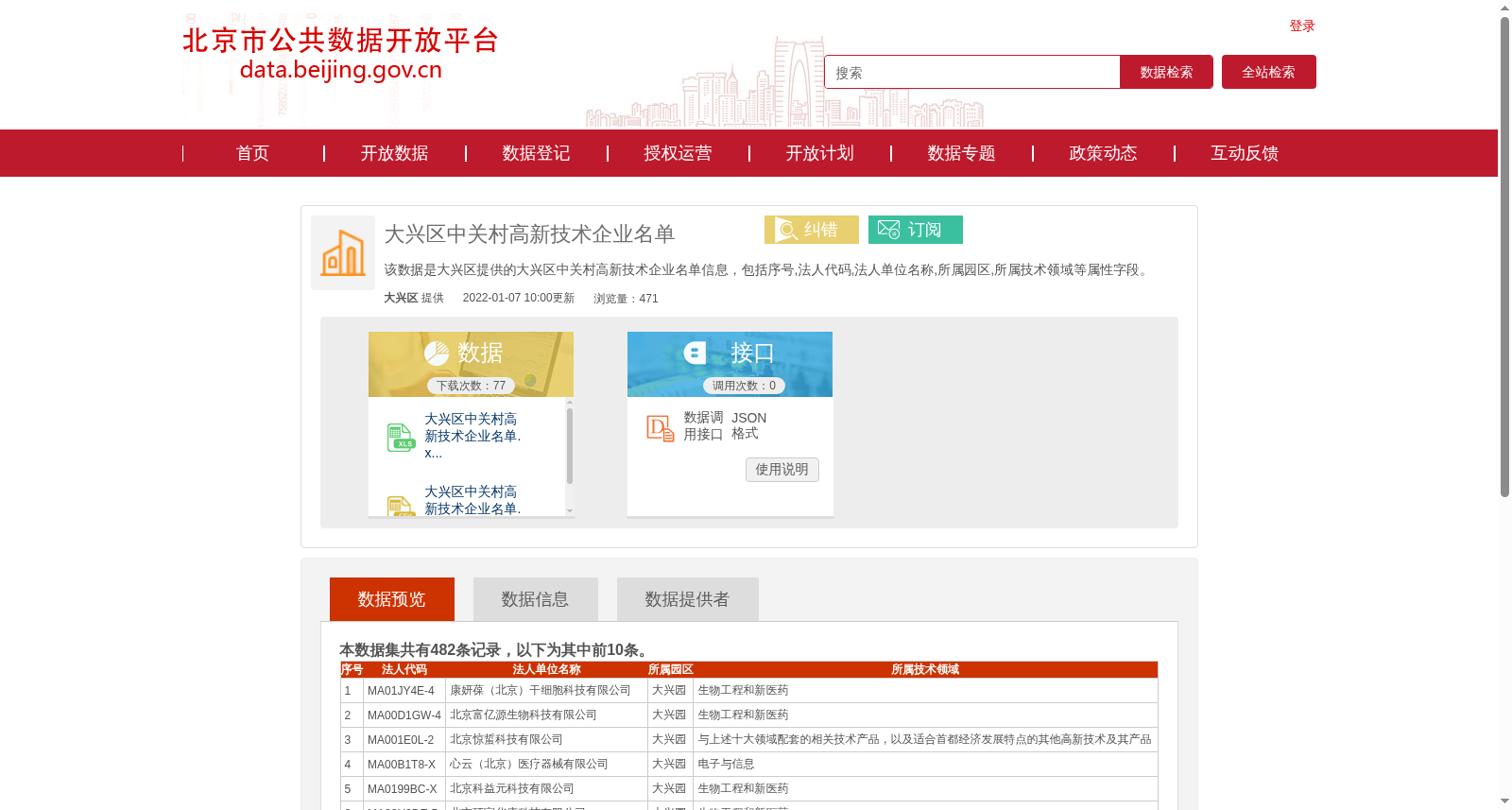The image size is (1512, 810).
Task: Click the 法人代码 column header
Action: click(404, 669)
